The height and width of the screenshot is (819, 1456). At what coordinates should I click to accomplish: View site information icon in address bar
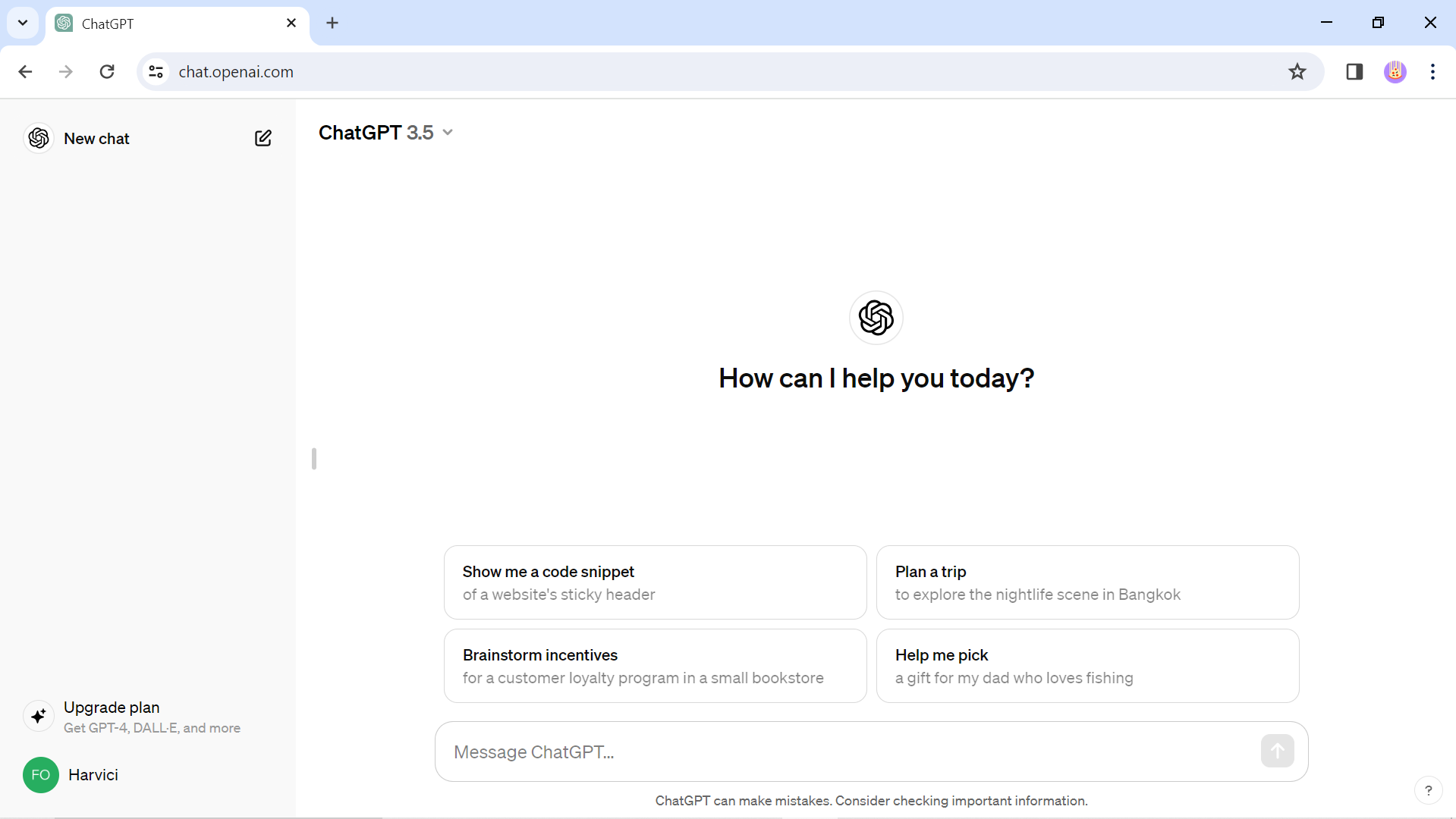[x=156, y=71]
